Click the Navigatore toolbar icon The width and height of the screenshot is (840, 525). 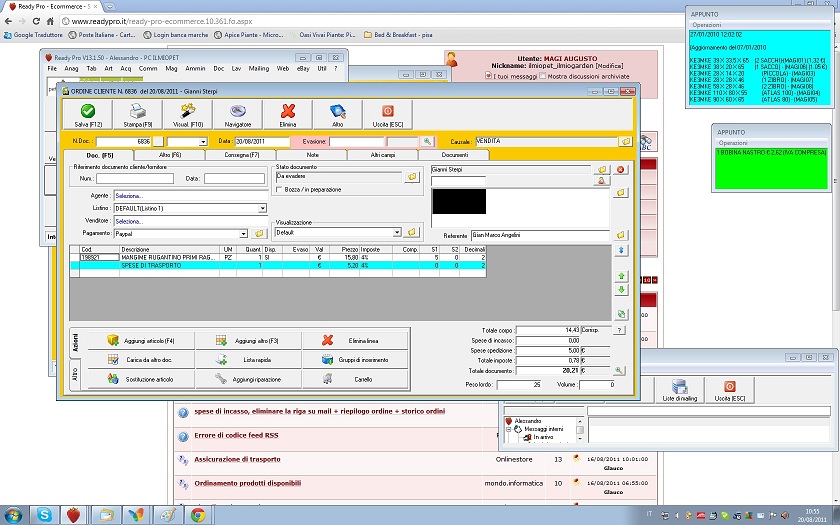[238, 111]
